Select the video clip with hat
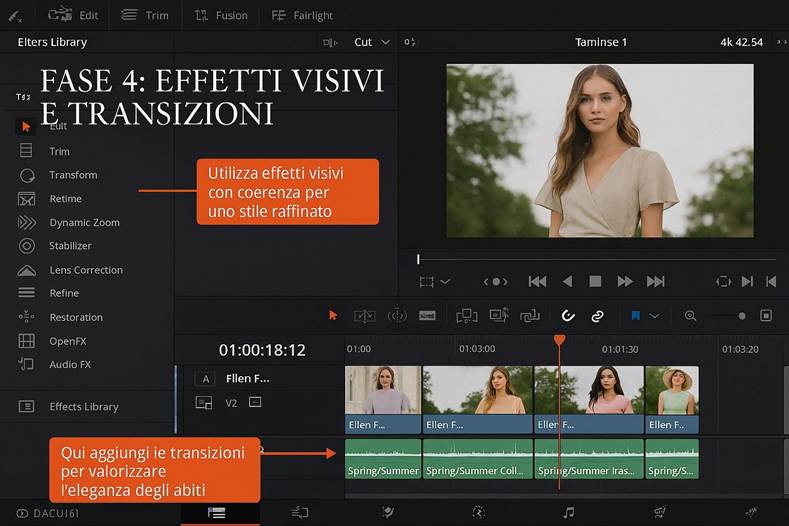The width and height of the screenshot is (789, 526). pos(672,399)
